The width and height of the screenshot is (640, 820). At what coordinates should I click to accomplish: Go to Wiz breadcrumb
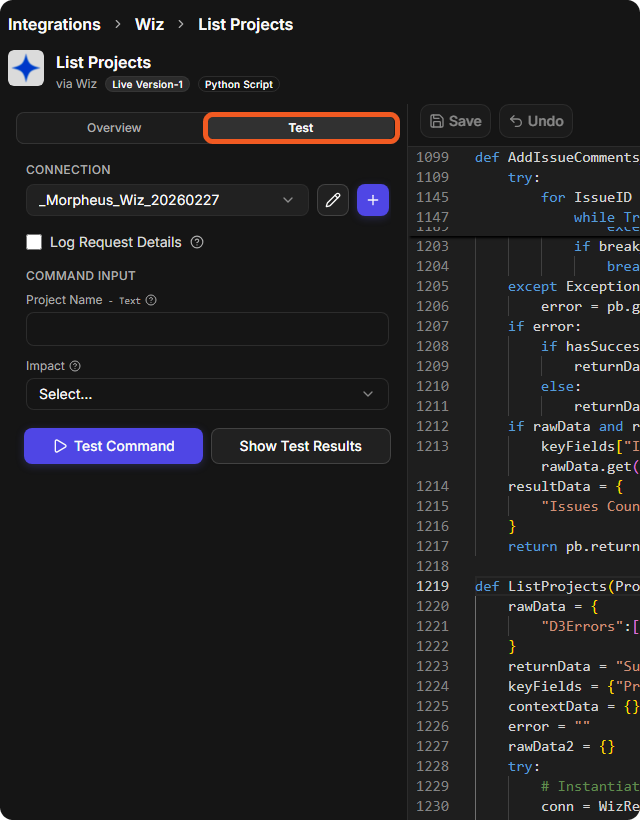[x=150, y=25]
